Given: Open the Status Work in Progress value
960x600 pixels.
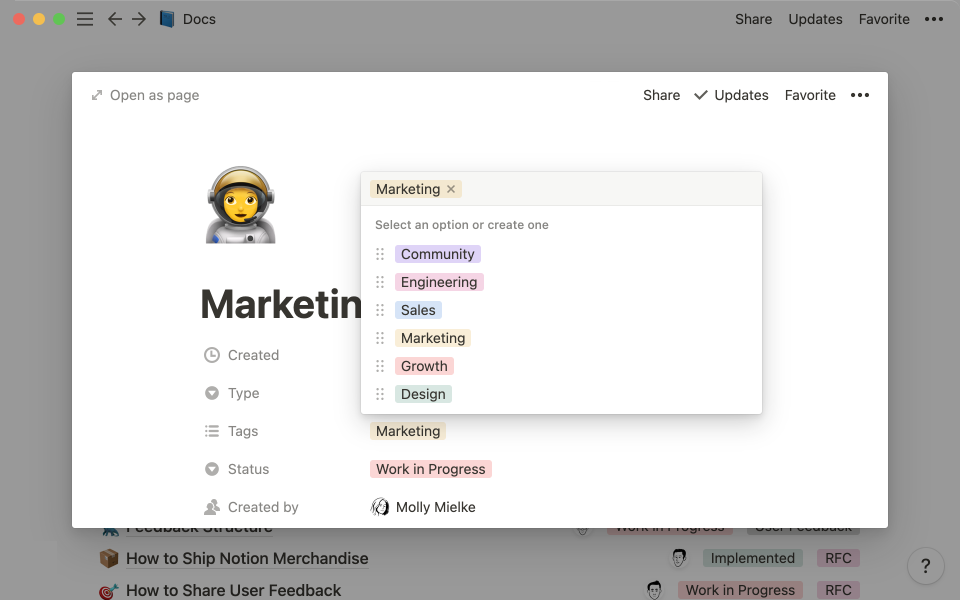Looking at the screenshot, I should (430, 469).
